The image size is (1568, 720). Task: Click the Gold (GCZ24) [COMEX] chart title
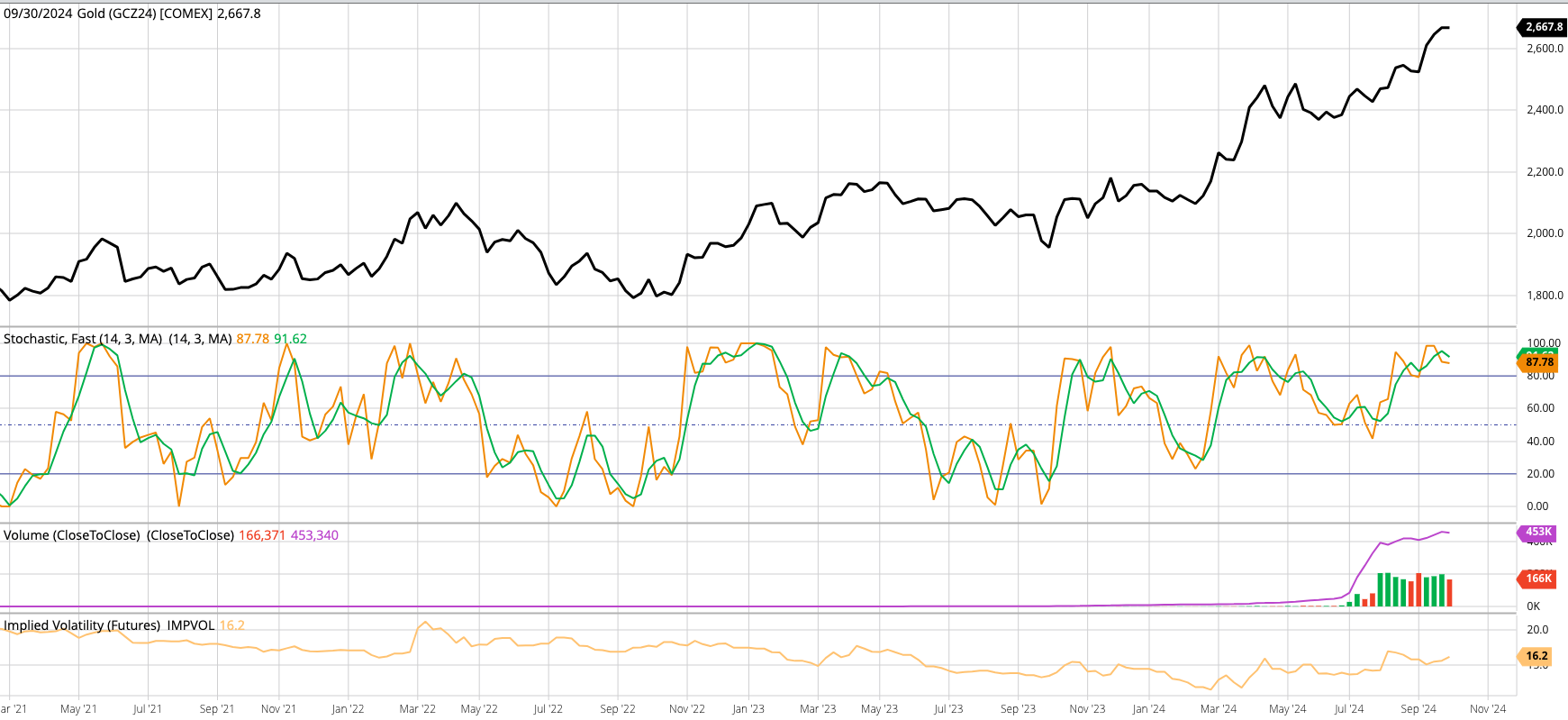131,14
